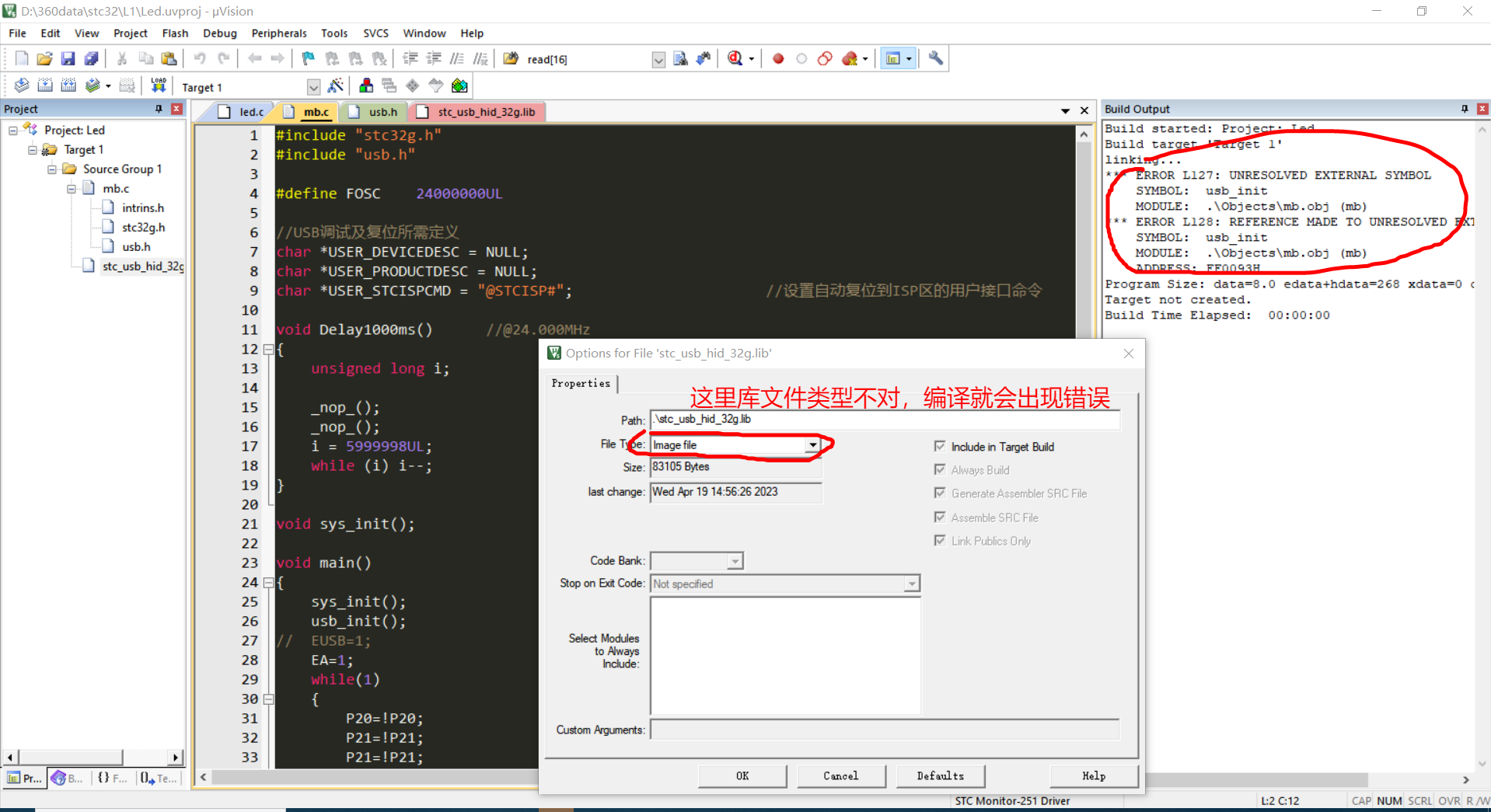This screenshot has height=812, width=1491.
Task: Click Cancel in the file options dialog
Action: coord(841,776)
